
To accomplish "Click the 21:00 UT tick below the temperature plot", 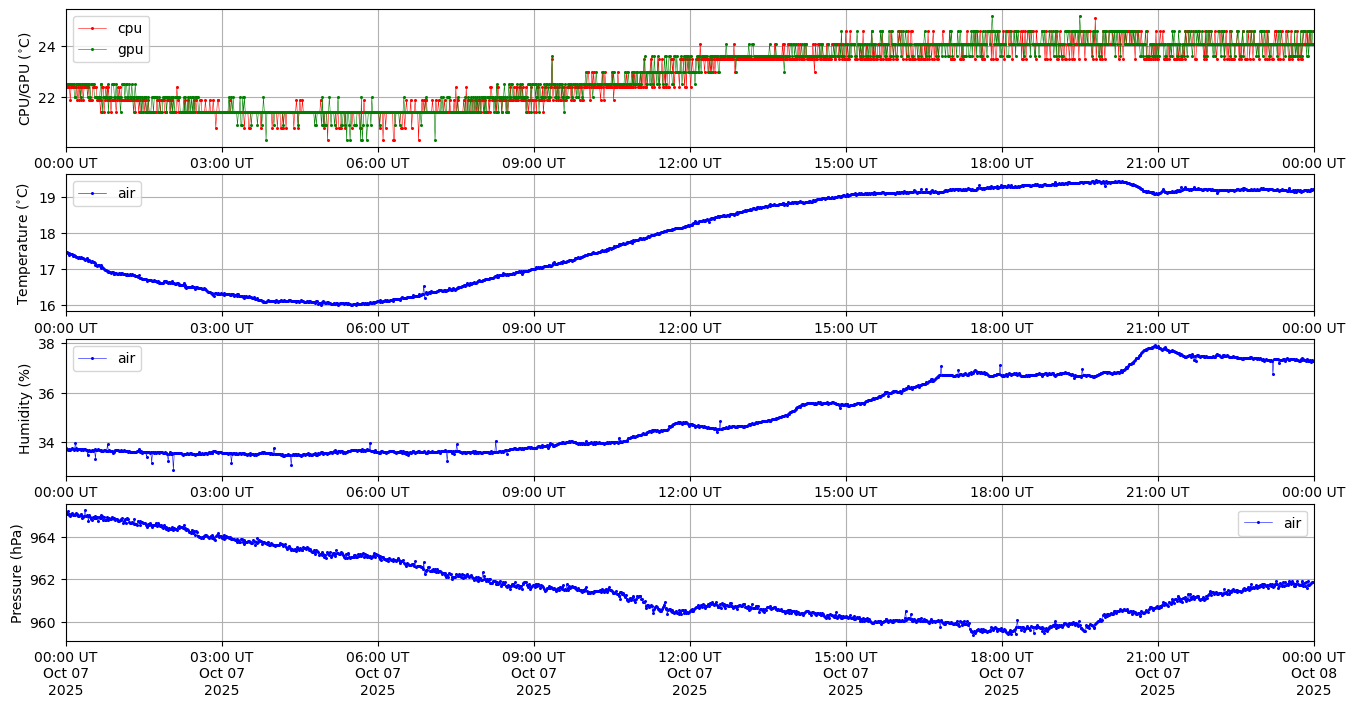I will pyautogui.click(x=1158, y=328).
